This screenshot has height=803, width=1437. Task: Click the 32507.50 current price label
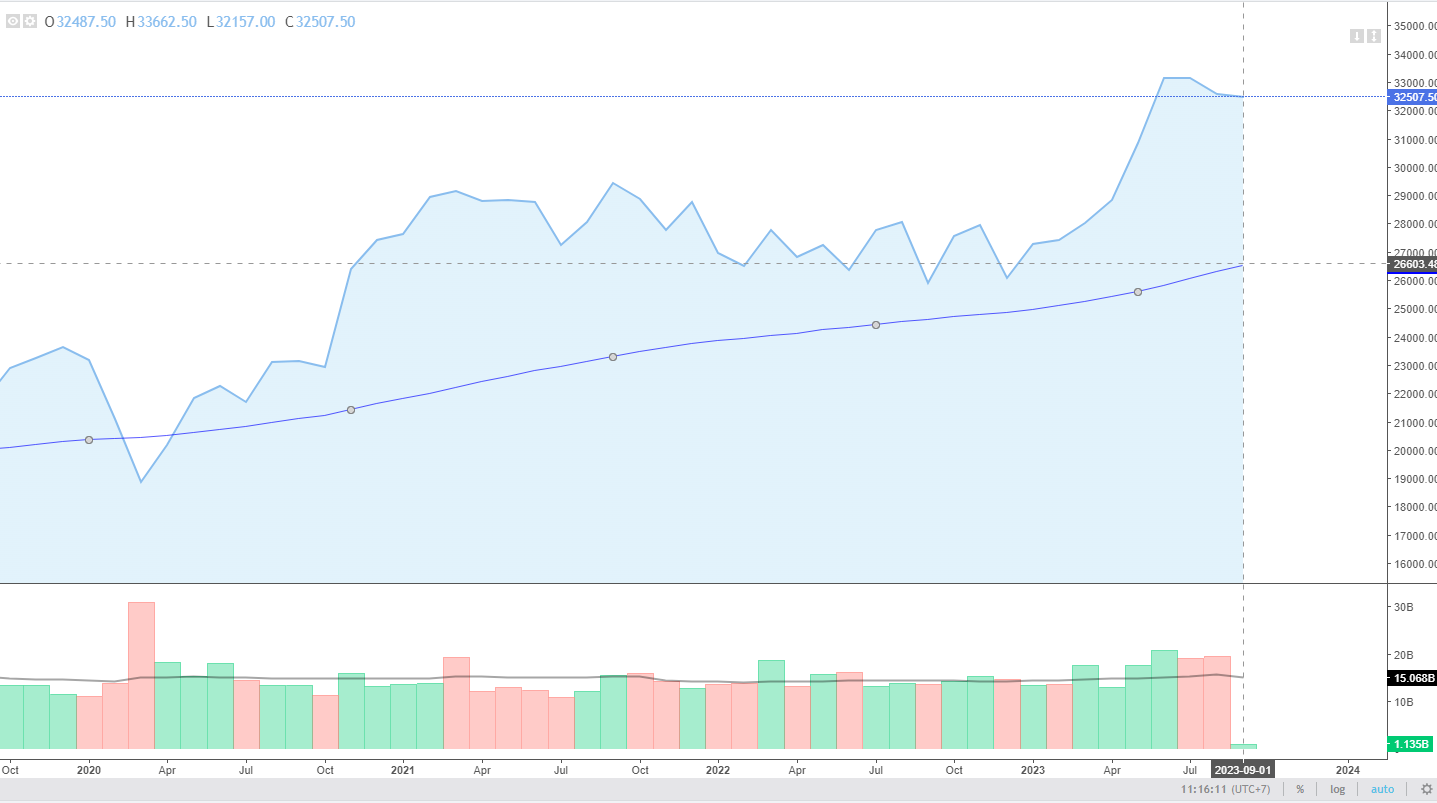(x=1412, y=97)
